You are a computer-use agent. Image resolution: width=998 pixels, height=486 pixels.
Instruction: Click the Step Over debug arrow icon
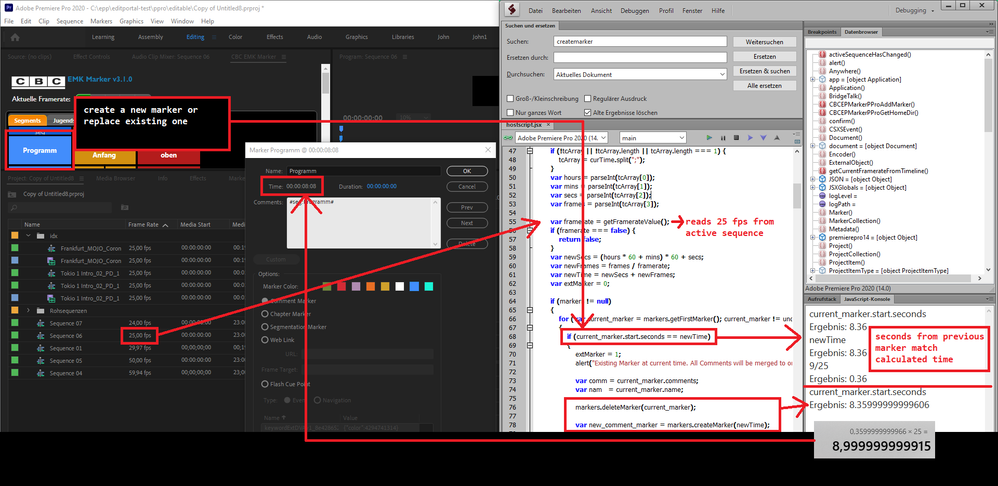[x=750, y=137]
